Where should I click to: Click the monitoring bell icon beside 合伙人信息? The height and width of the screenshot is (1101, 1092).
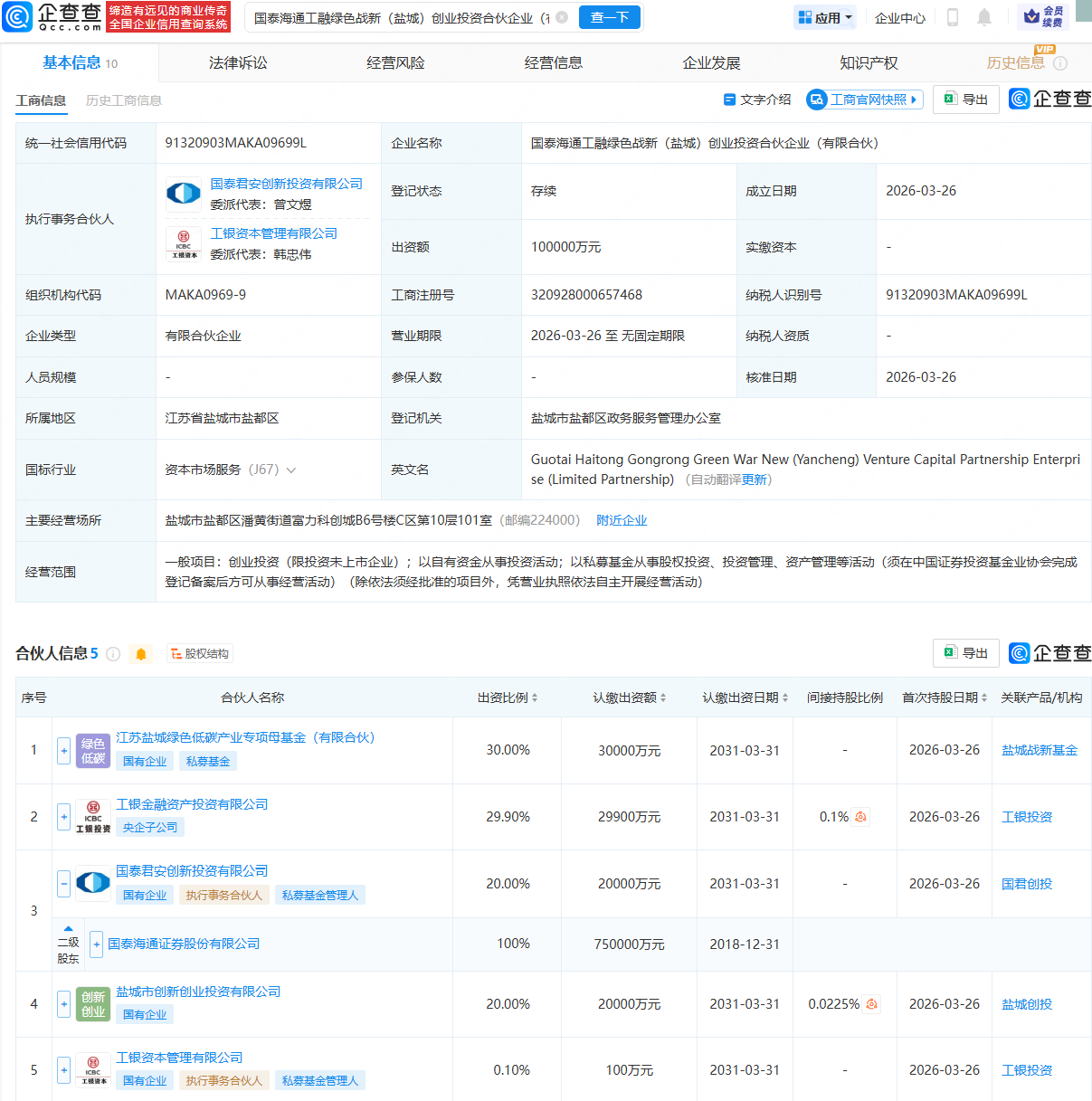141,653
